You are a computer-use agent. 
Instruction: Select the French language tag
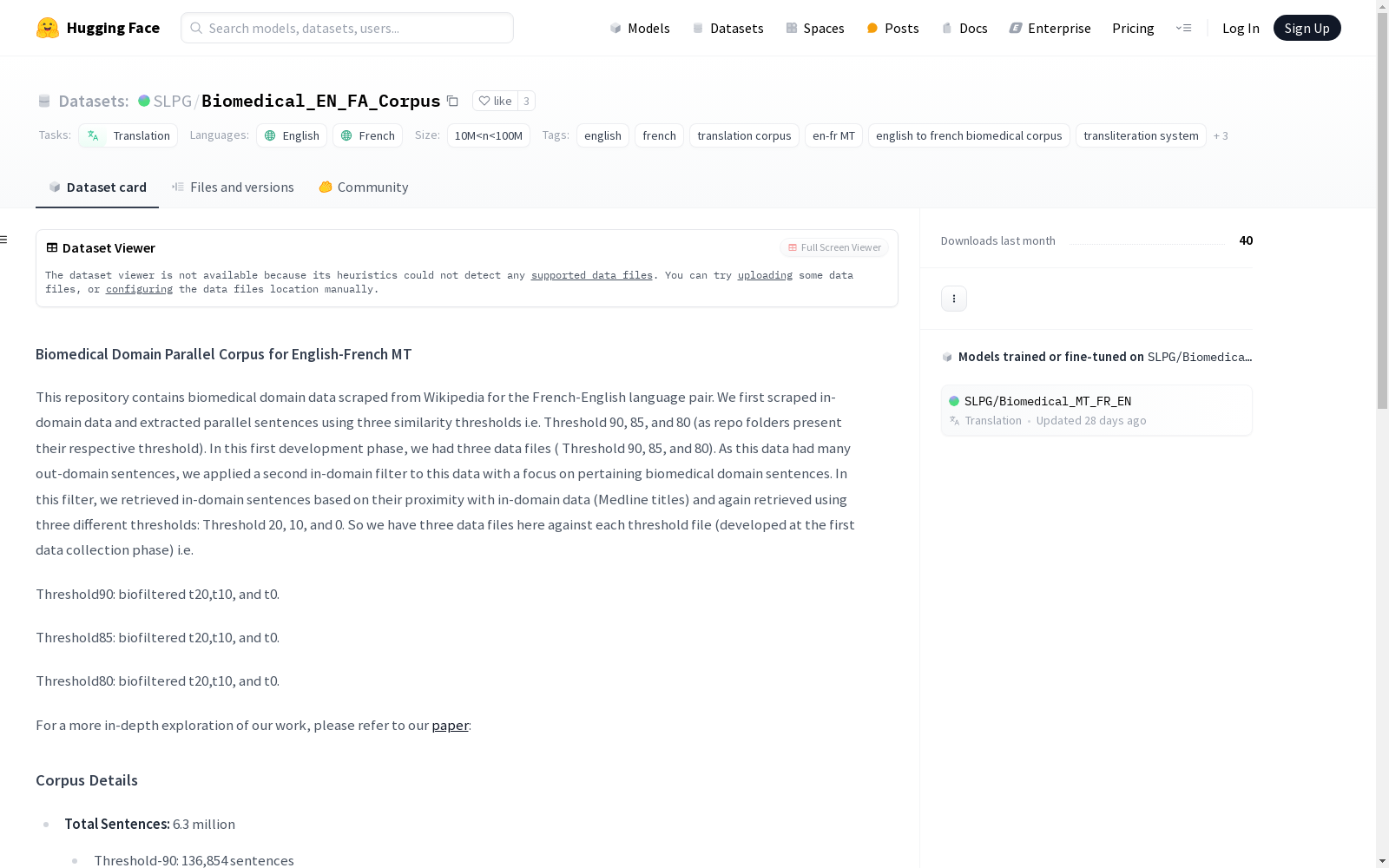[x=368, y=135]
